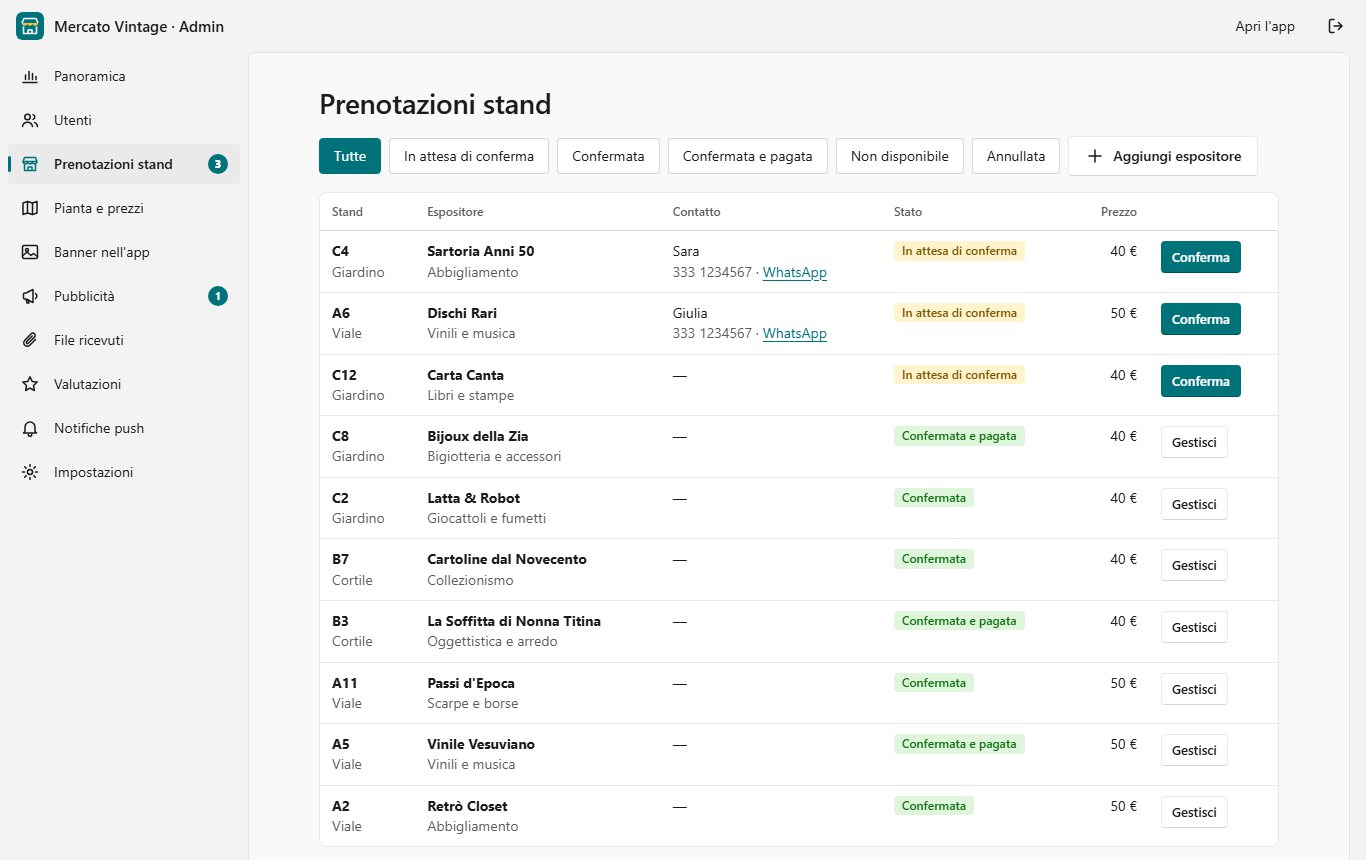This screenshot has height=860, width=1366.
Task: Confirm the Sartoria Anni 50 booking
Action: pos(1201,257)
